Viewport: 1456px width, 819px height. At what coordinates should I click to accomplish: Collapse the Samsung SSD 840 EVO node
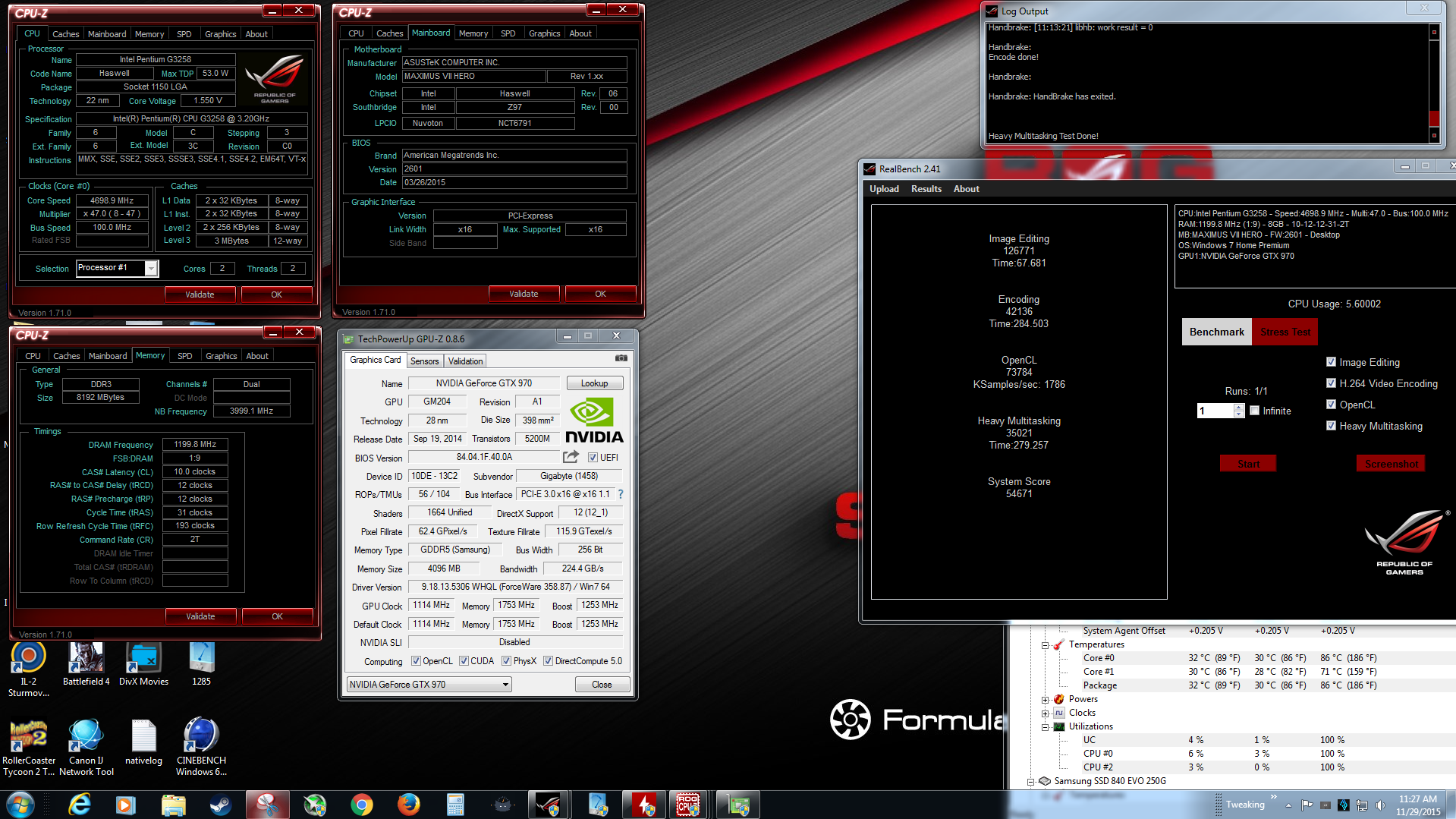click(1030, 782)
